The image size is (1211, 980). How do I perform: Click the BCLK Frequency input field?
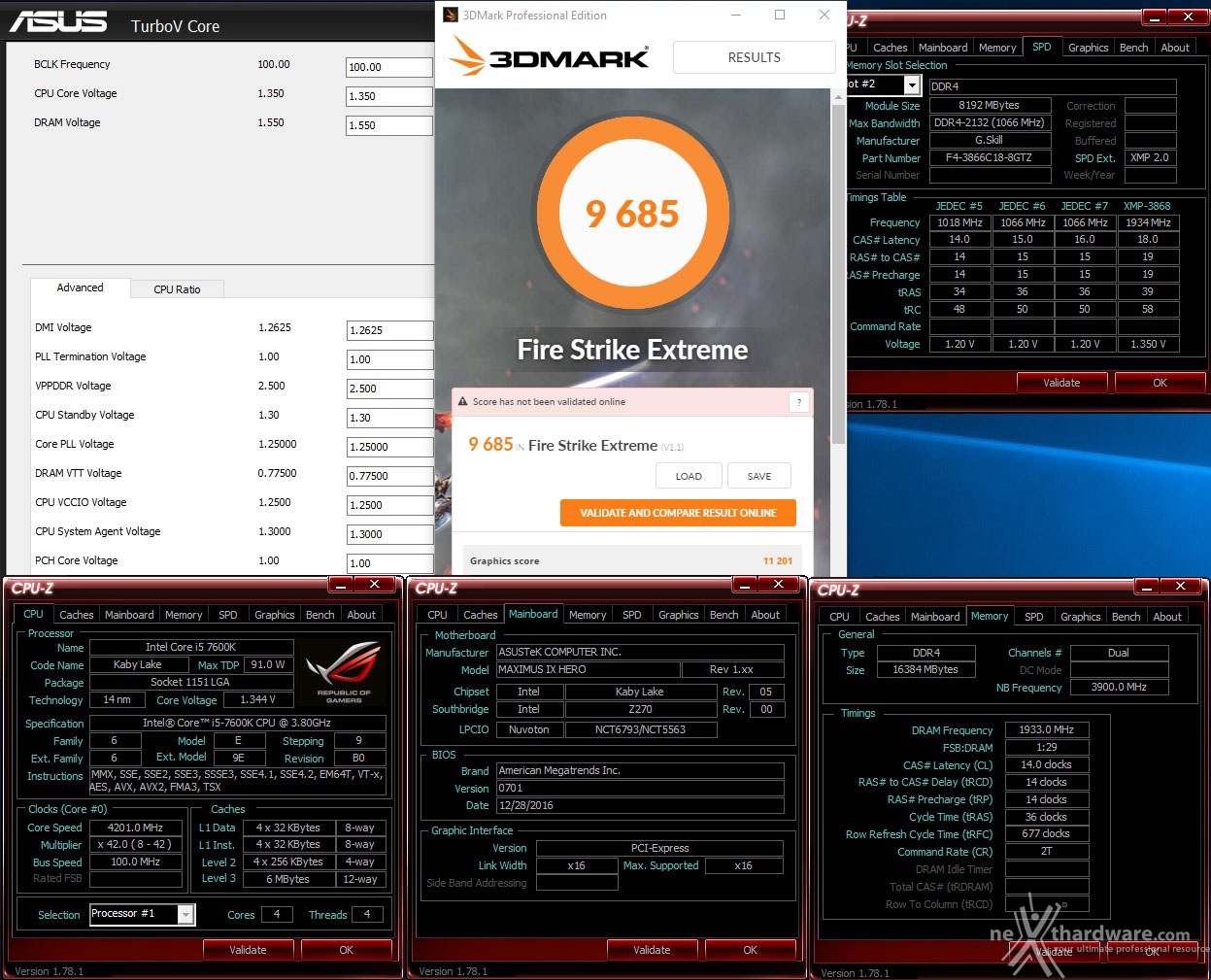389,67
